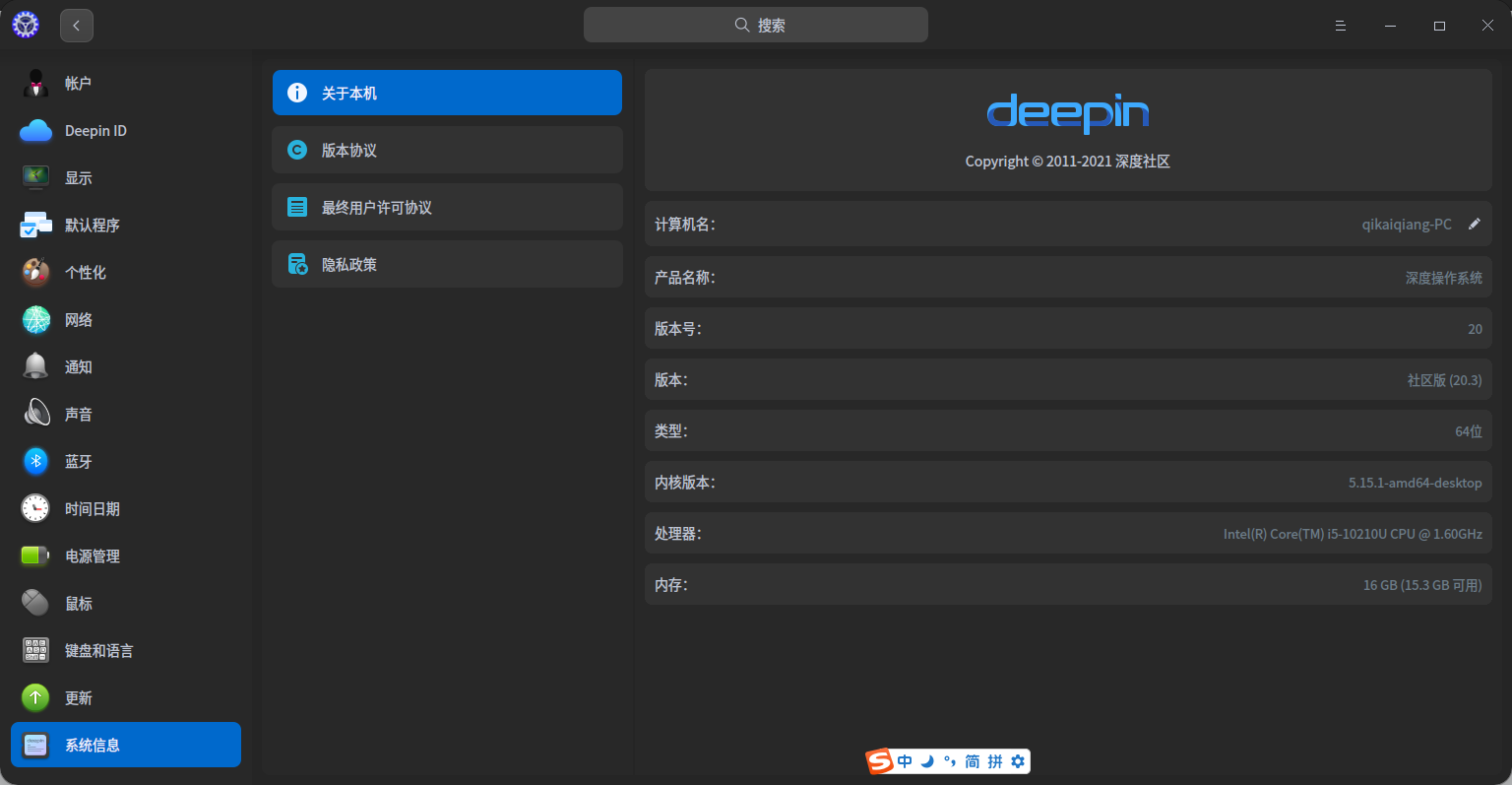Open the 声音 (Sound) settings
This screenshot has width=1512, height=785.
tap(126, 415)
